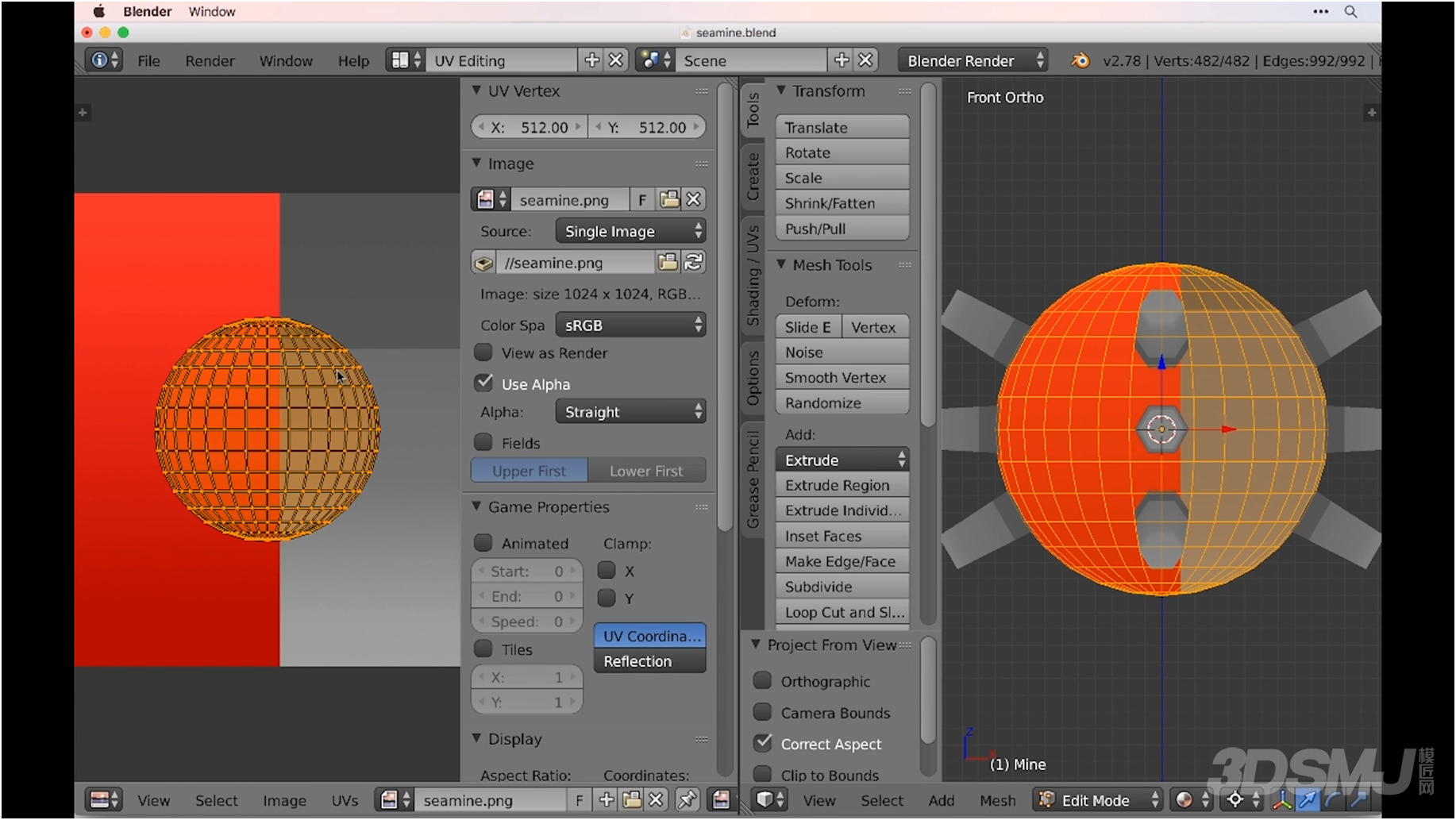Open the File menu
Screen dimensions: 1456x820
[148, 60]
